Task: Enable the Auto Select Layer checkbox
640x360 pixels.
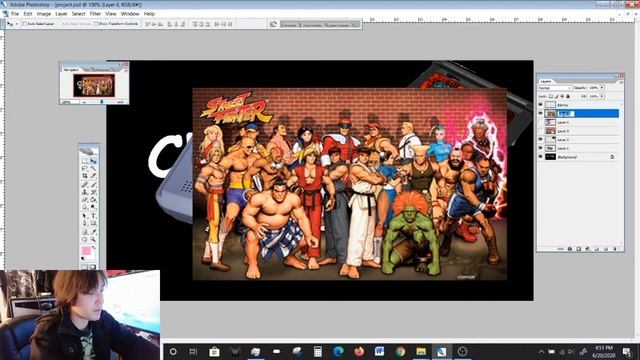Action: point(24,24)
